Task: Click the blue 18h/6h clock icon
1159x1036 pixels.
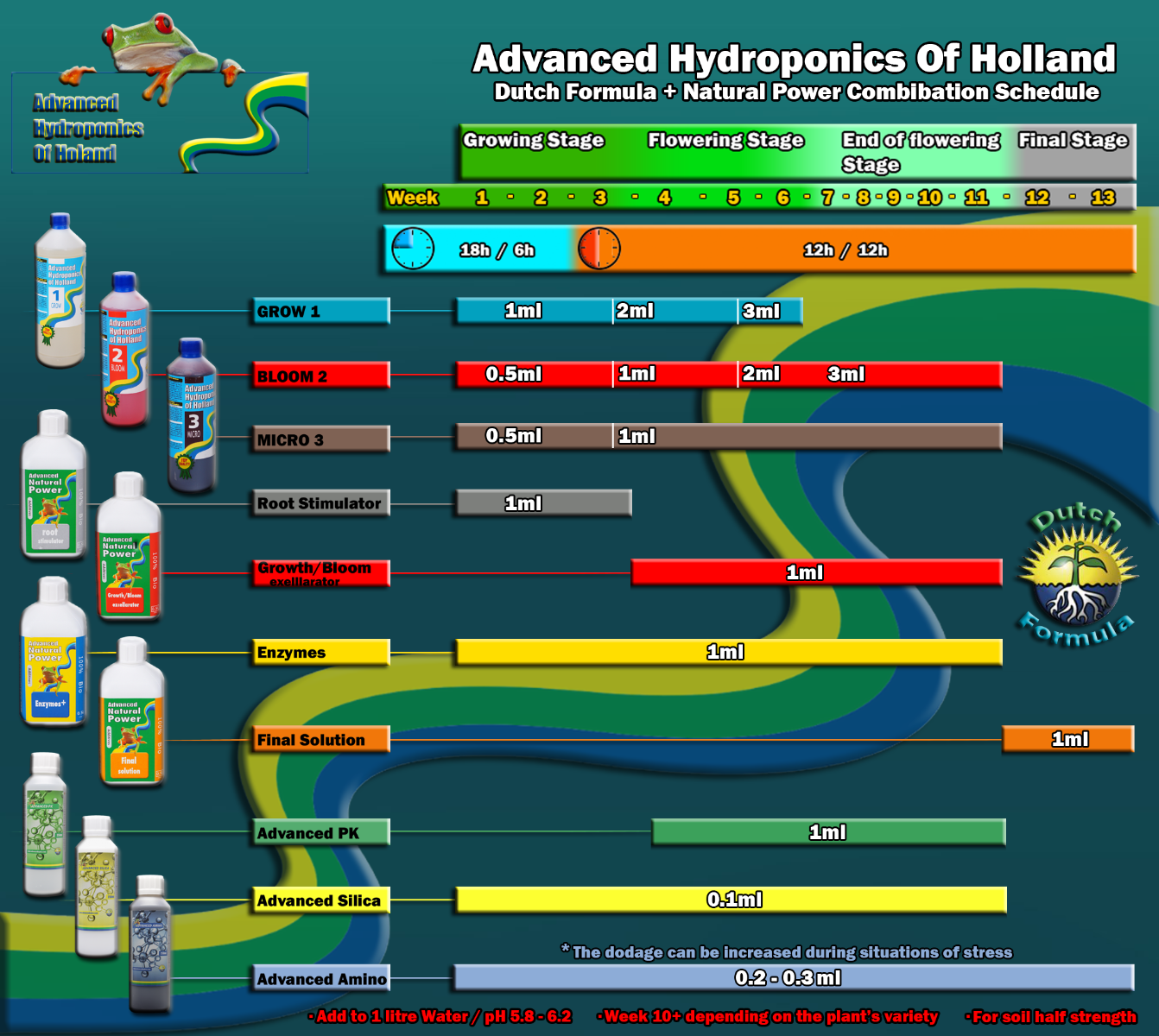Action: tap(413, 249)
